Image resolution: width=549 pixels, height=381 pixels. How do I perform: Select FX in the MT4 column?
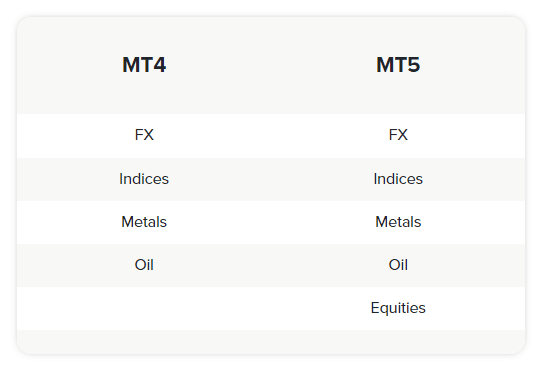coord(144,135)
